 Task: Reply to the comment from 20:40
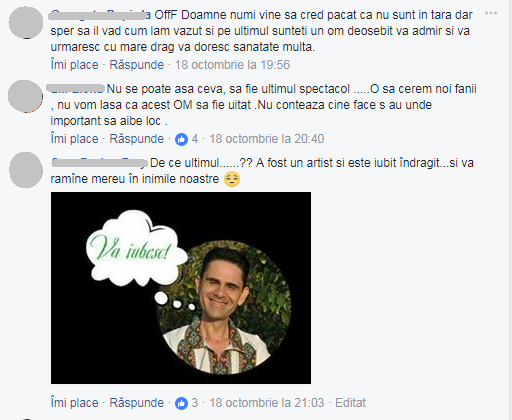click(x=137, y=139)
